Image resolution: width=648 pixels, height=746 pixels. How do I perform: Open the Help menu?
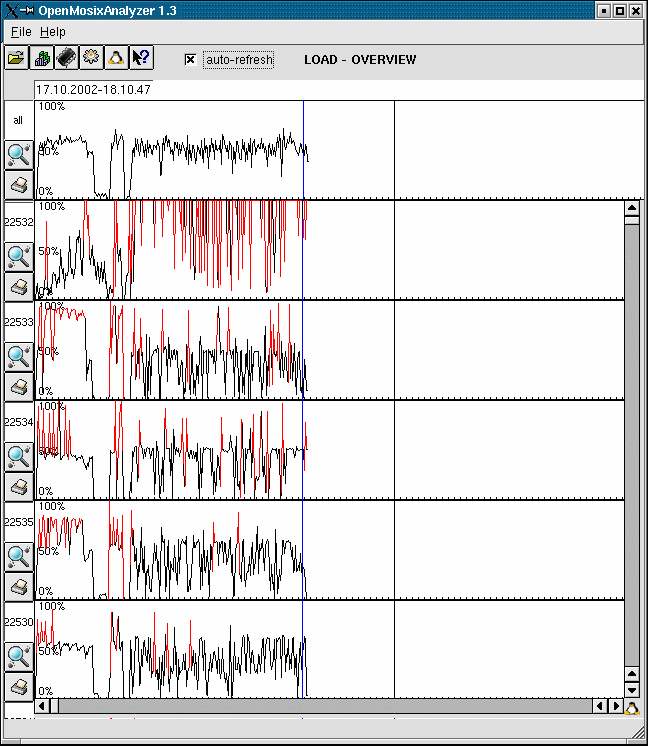coord(52,32)
